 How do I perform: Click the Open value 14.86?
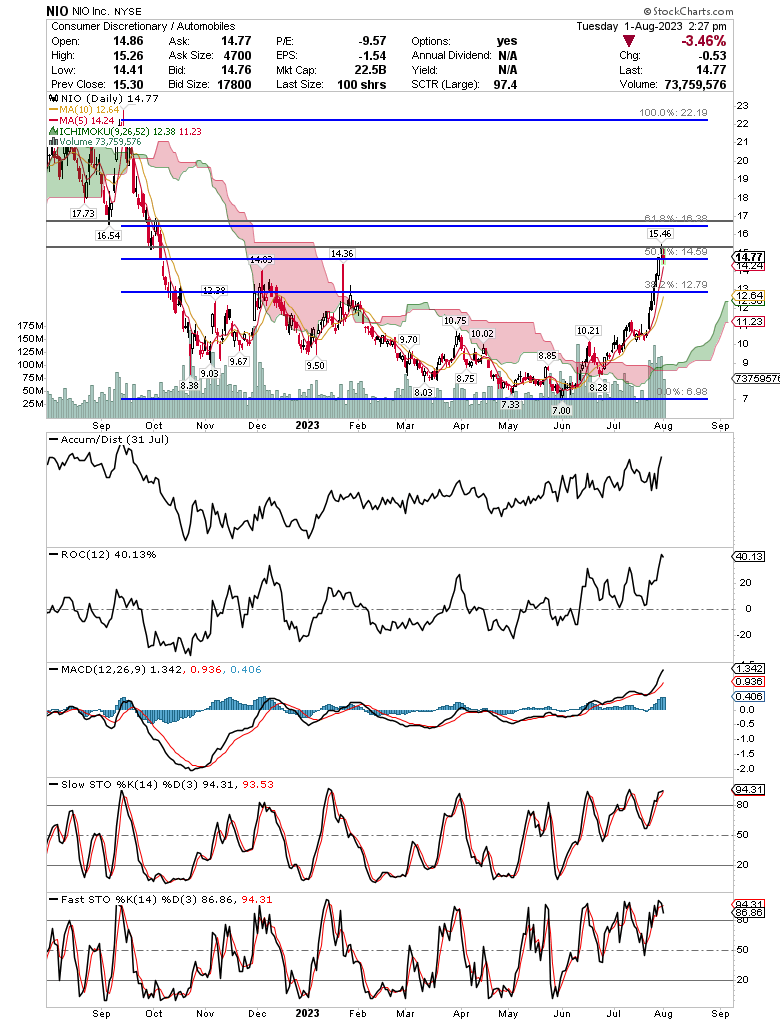[128, 41]
